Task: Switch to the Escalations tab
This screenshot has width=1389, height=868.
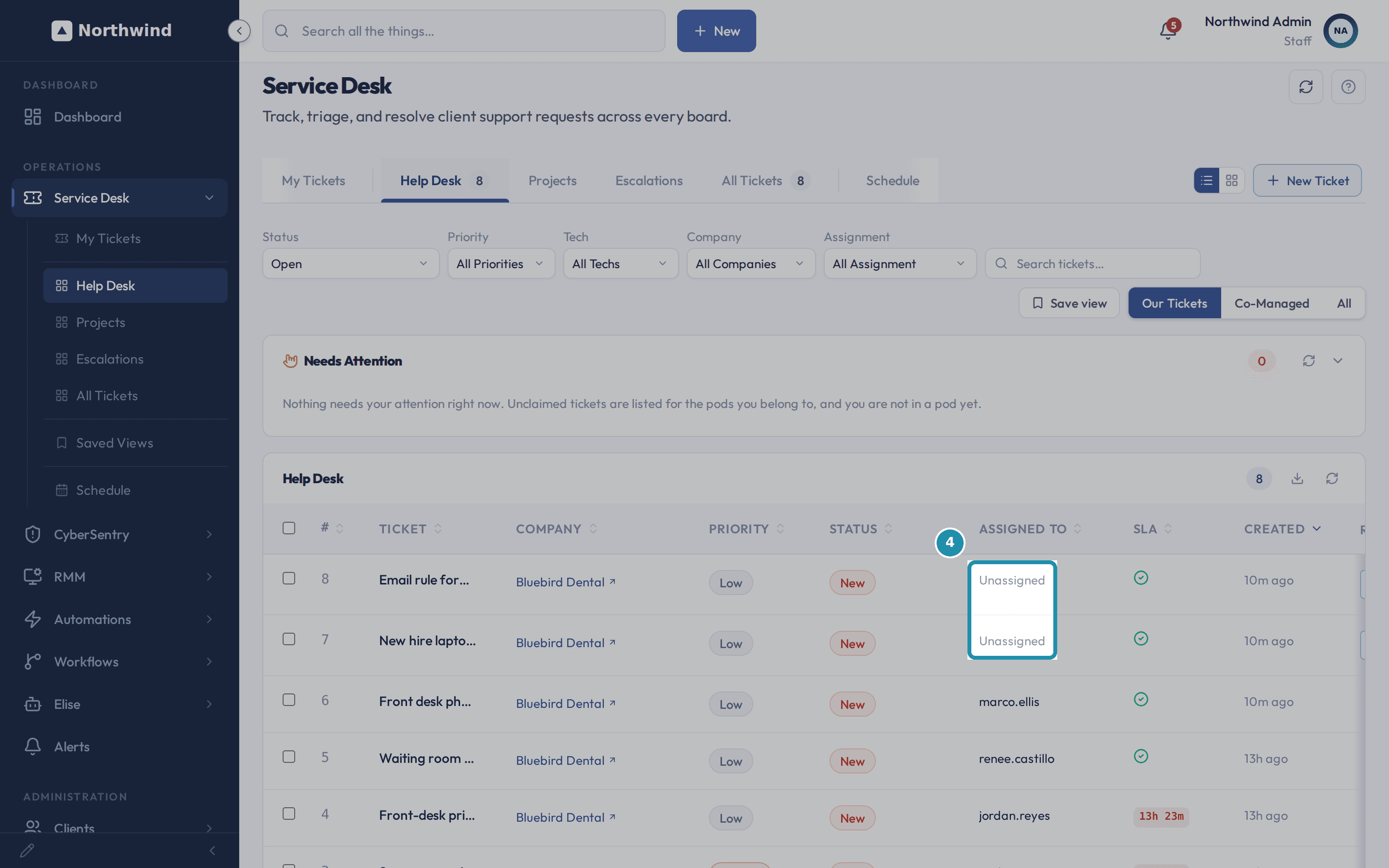Action: (x=649, y=180)
